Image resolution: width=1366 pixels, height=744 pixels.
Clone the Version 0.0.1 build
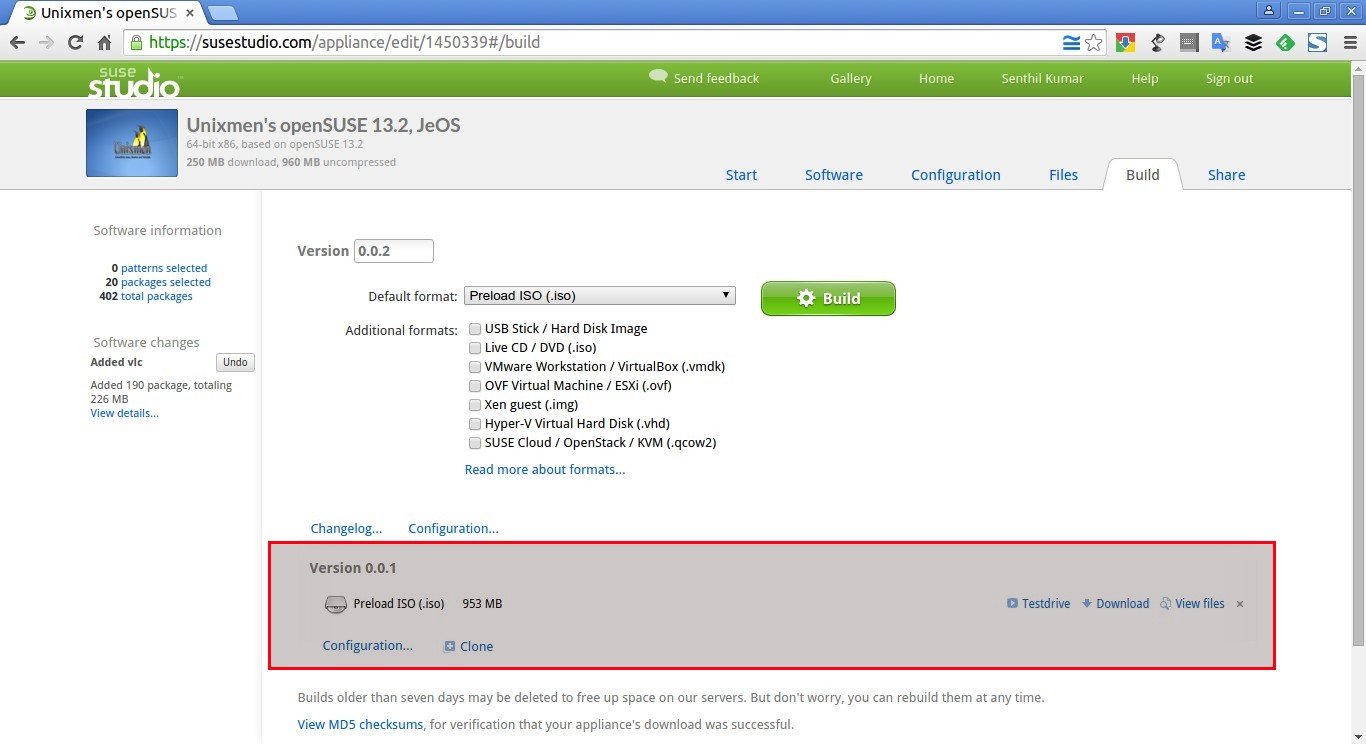click(469, 646)
